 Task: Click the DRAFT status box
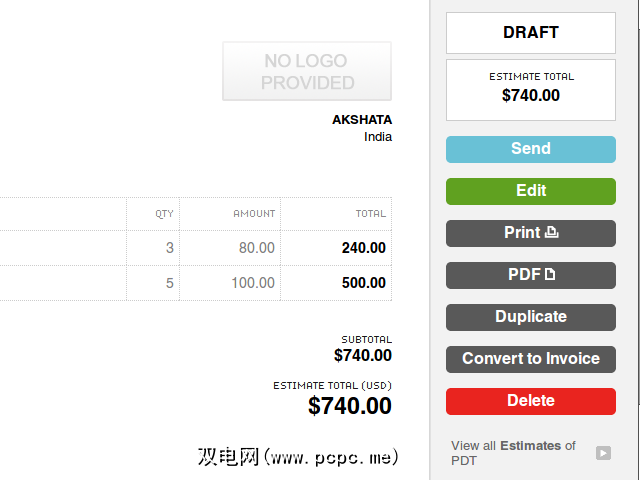click(531, 33)
